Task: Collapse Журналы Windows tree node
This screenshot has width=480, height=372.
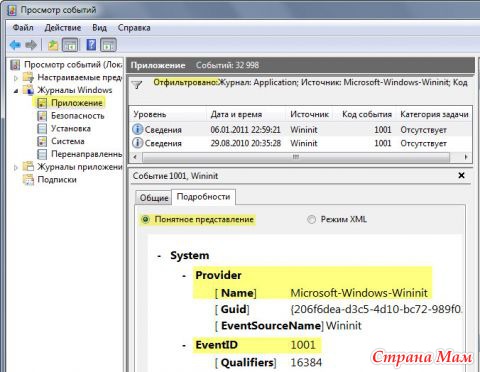Action: tap(16, 91)
